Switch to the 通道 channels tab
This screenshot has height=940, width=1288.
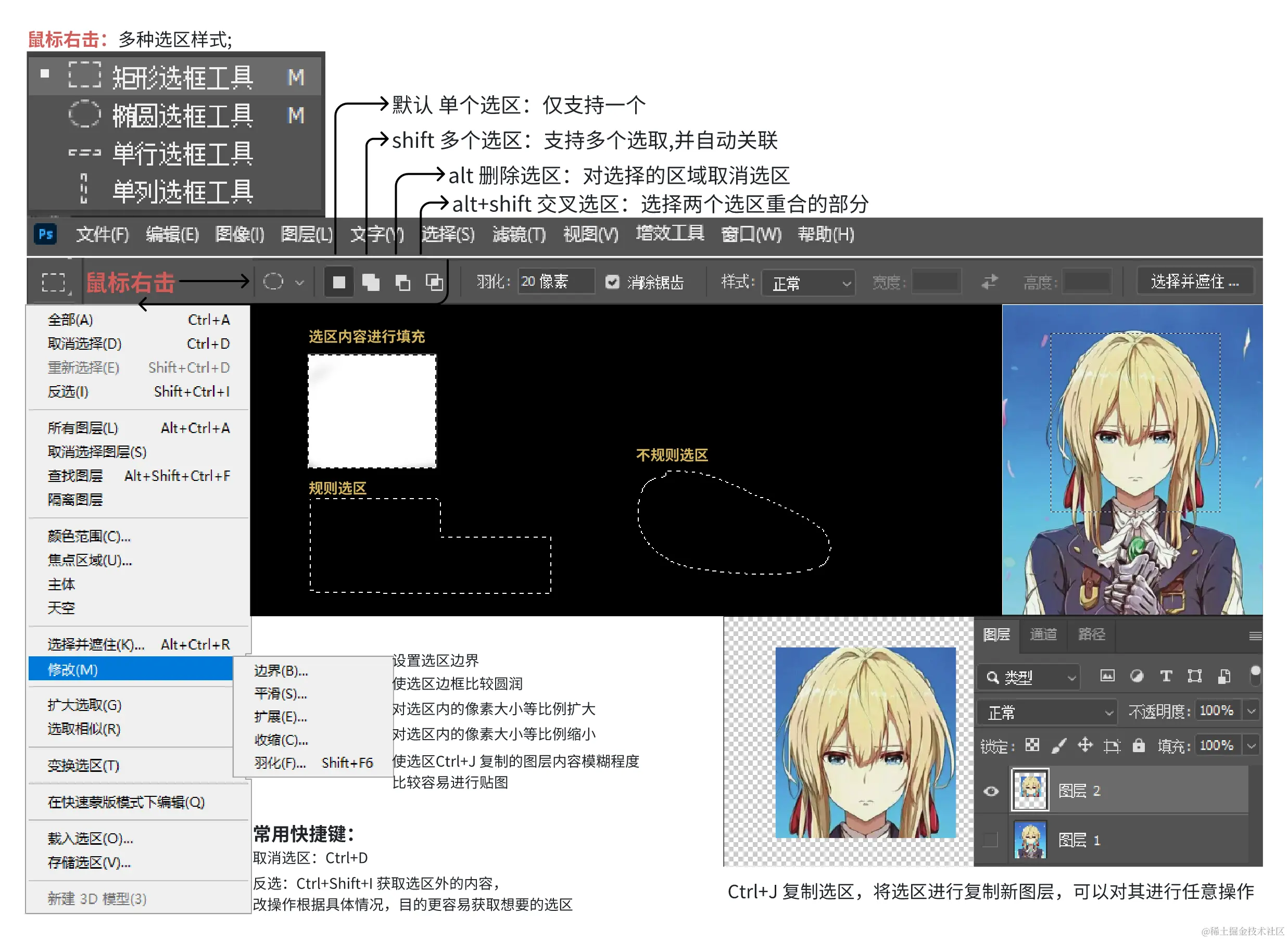coord(1043,634)
